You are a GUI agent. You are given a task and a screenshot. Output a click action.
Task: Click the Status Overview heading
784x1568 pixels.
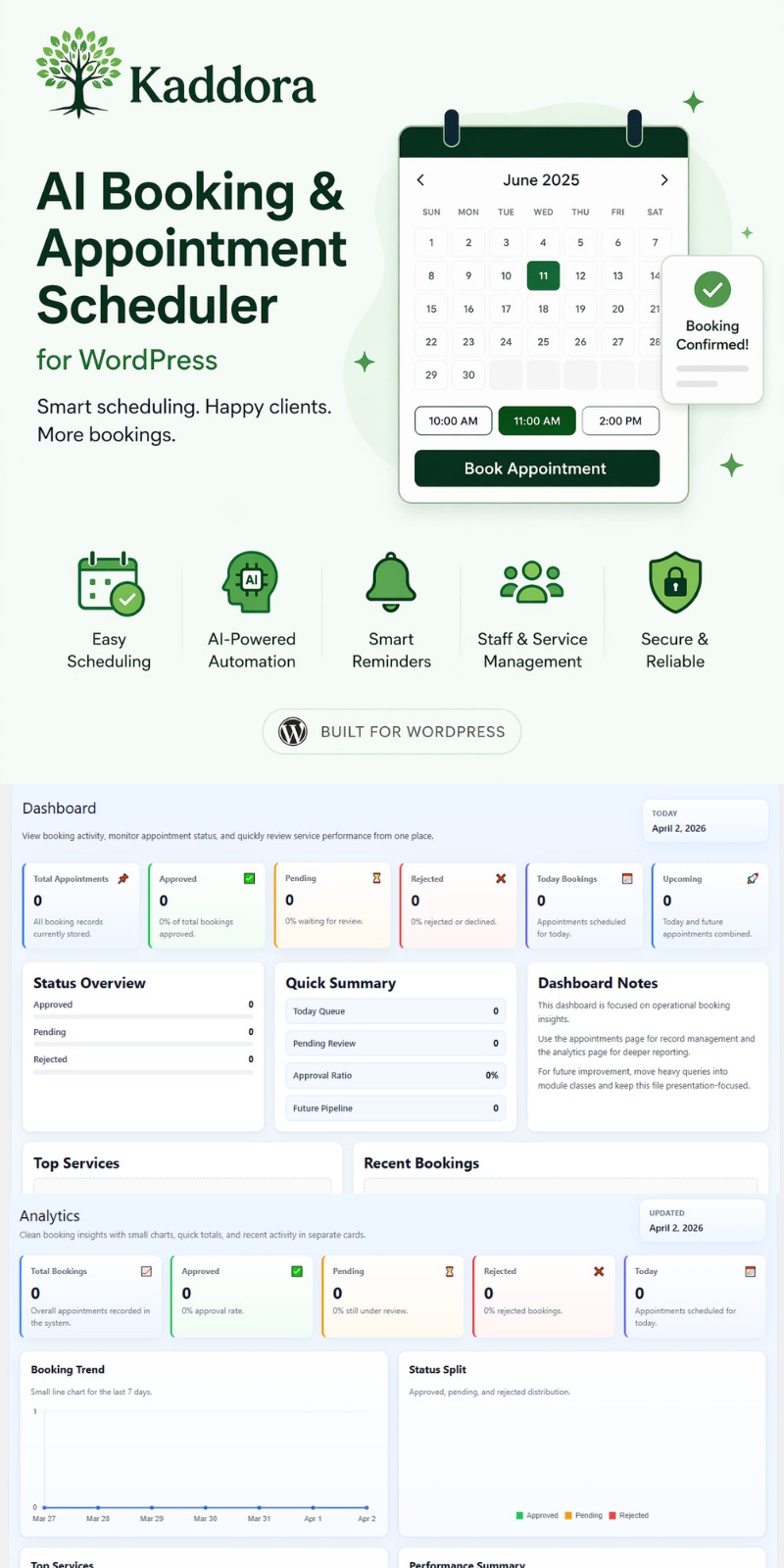point(89,983)
